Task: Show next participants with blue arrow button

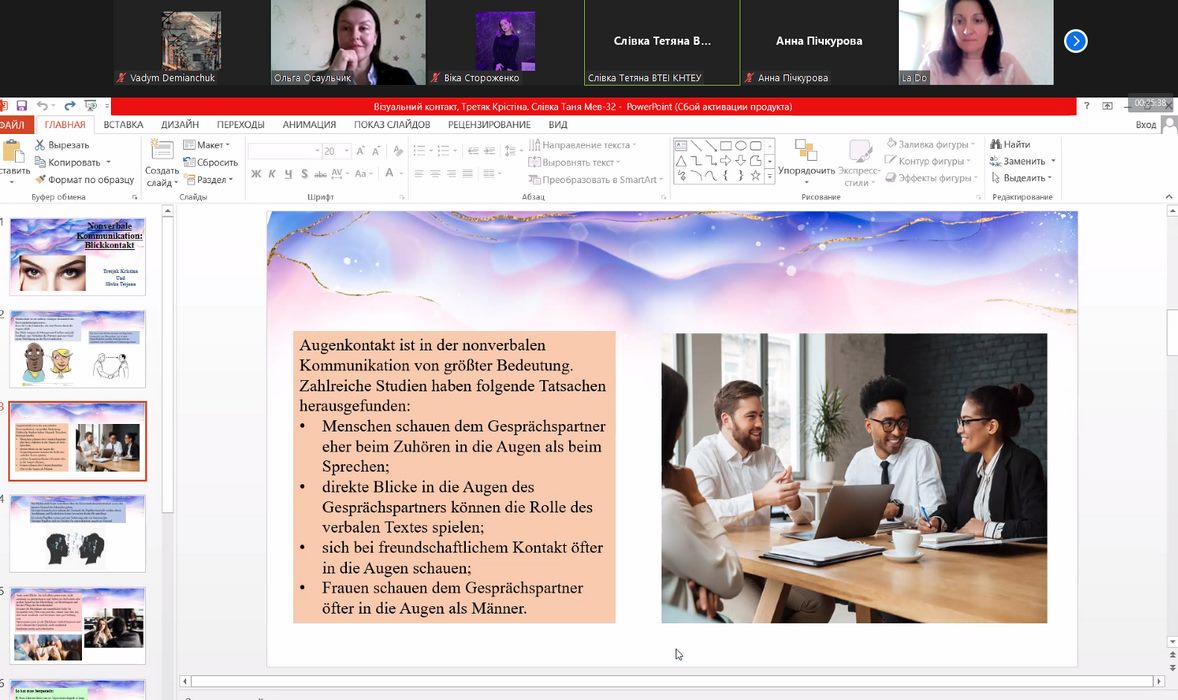Action: (x=1075, y=41)
